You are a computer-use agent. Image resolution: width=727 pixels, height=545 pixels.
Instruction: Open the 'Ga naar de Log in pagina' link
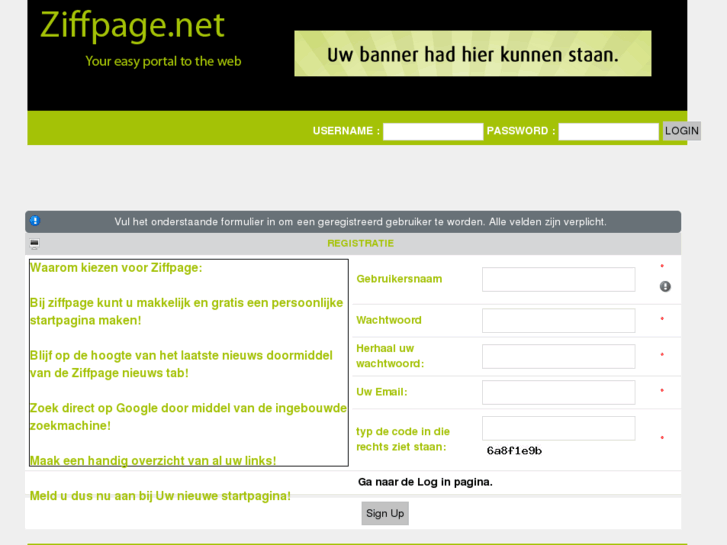[425, 482]
